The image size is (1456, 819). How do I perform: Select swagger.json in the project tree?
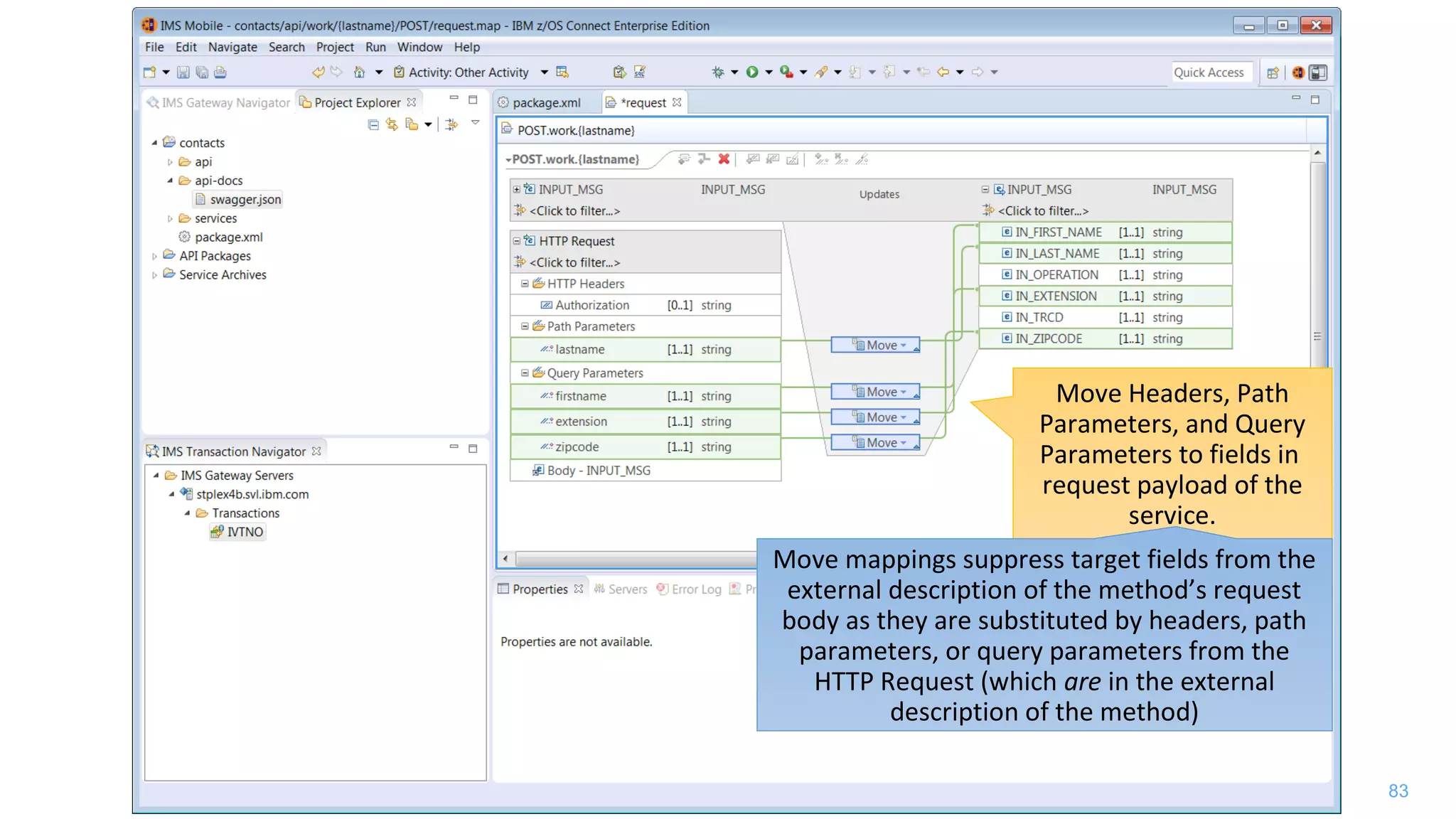(238, 200)
